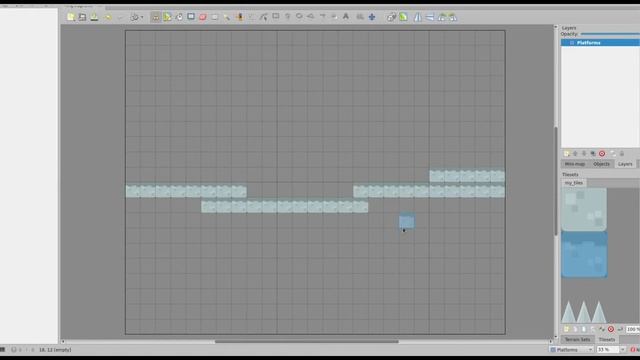
Task: Click the New map icon
Action: tap(71, 17)
